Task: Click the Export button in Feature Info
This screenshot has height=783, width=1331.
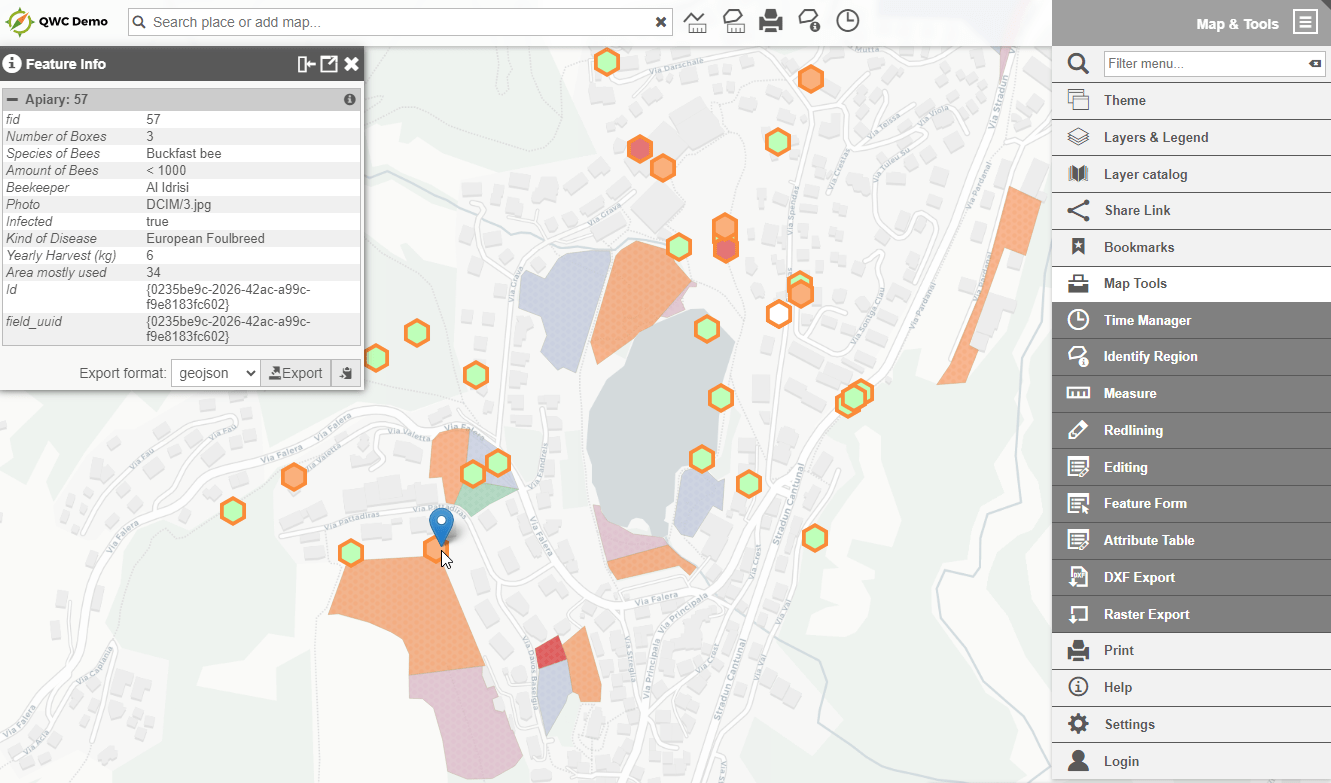Action: pos(296,372)
